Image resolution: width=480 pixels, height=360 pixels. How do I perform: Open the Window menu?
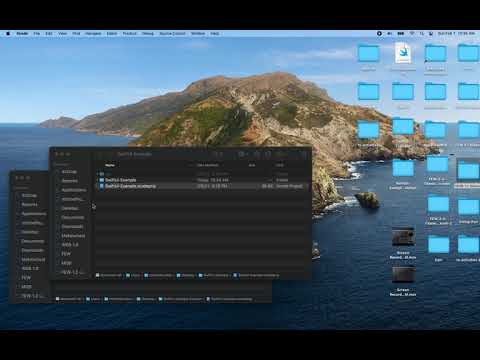[x=198, y=34]
